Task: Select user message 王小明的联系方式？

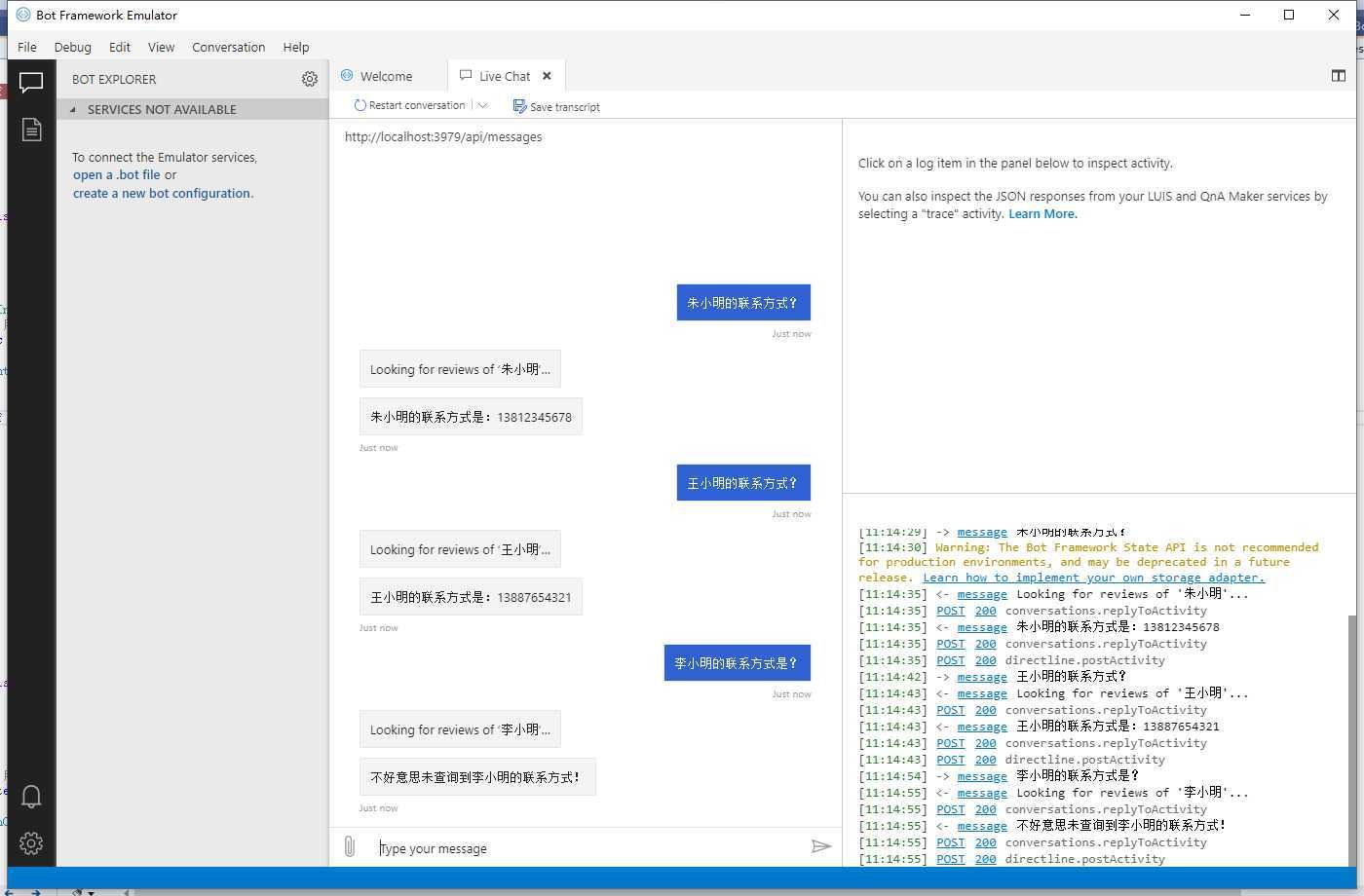Action: click(x=743, y=483)
